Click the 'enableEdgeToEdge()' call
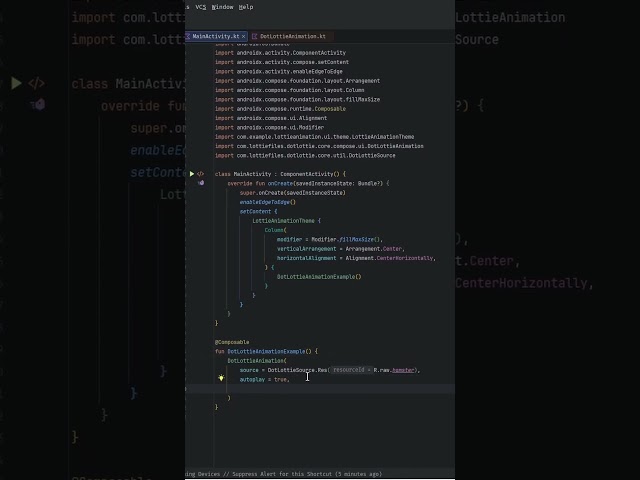 click(268, 202)
